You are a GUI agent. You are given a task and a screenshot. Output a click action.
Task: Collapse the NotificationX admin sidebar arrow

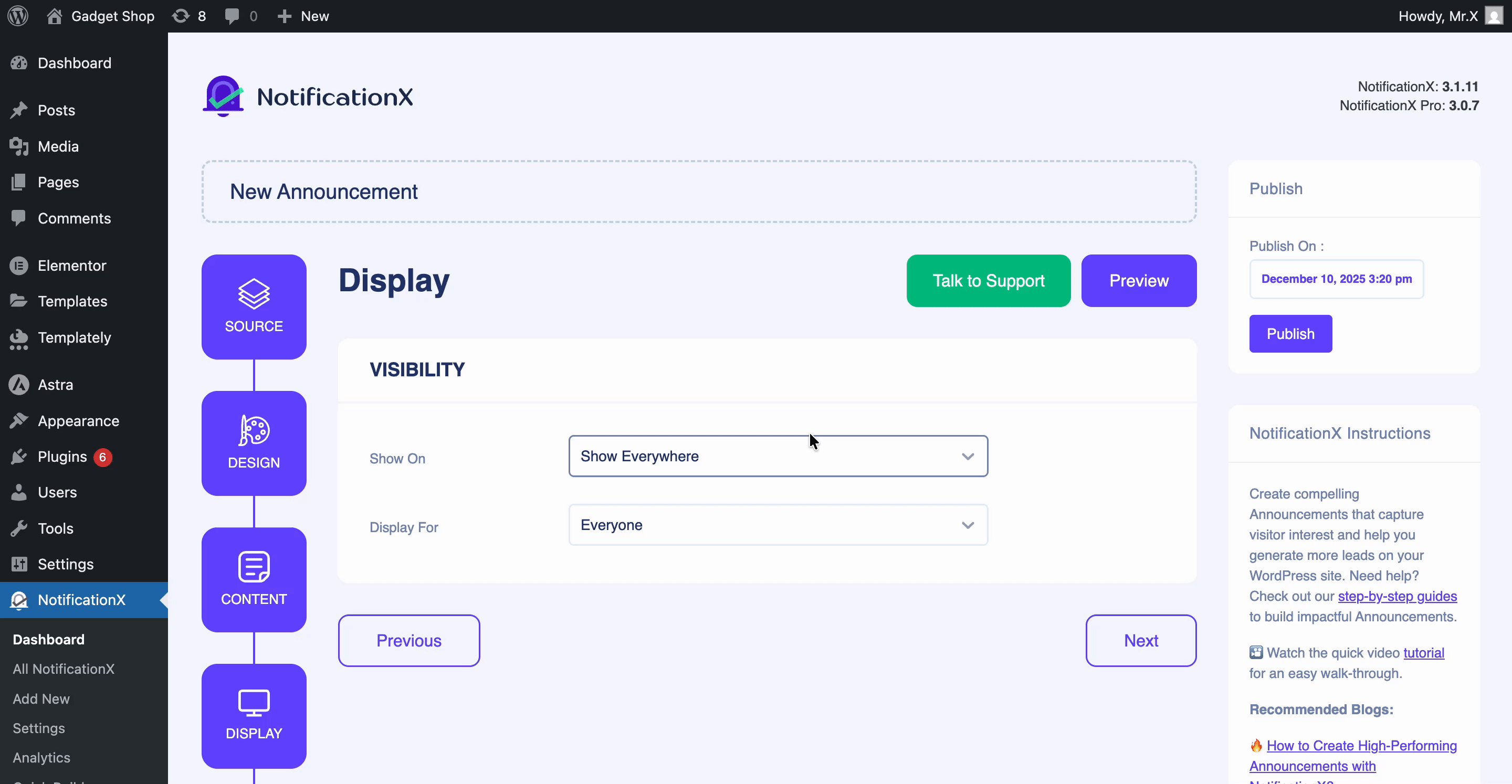click(x=164, y=600)
